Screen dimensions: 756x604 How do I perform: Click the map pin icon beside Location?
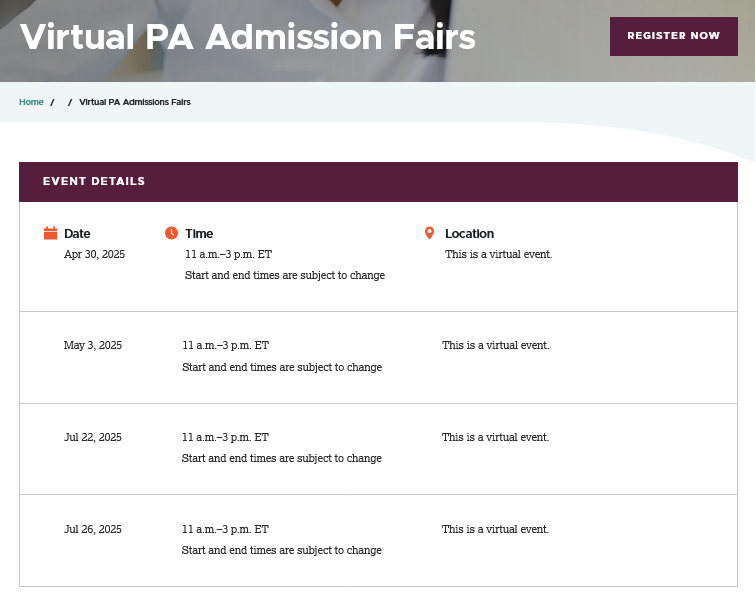pyautogui.click(x=430, y=233)
